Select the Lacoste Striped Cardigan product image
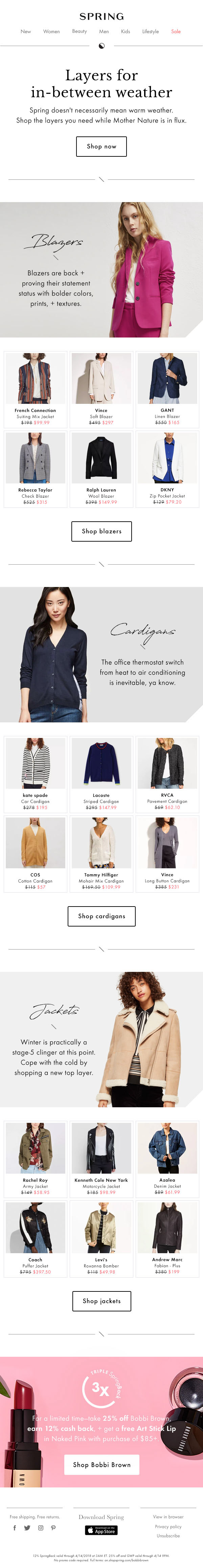This screenshot has width=203, height=1568. (x=101, y=763)
